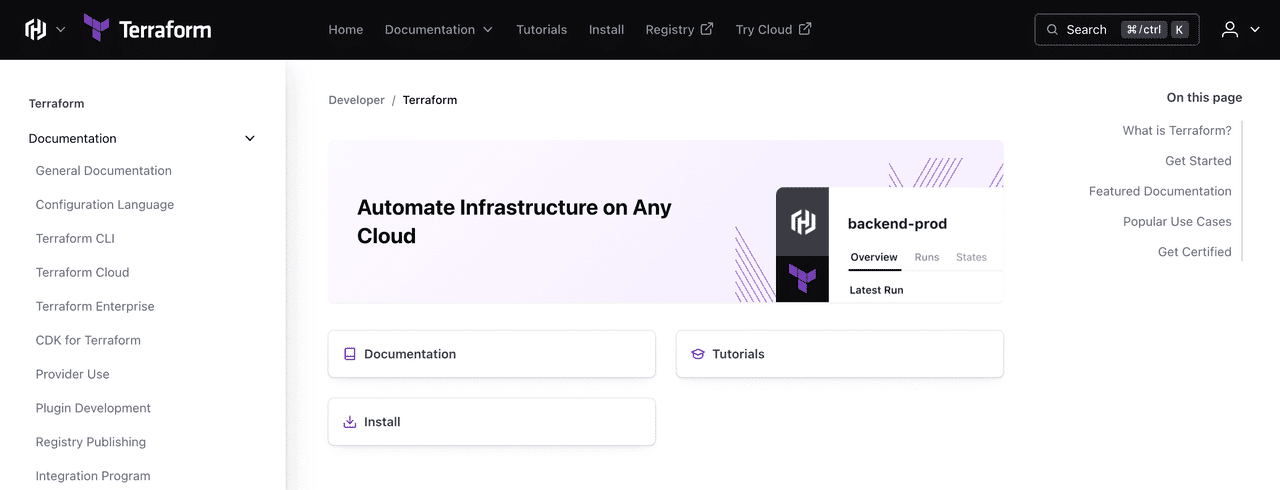1280x490 pixels.
Task: Click purple Terraform logo tile in hero
Action: 802,279
